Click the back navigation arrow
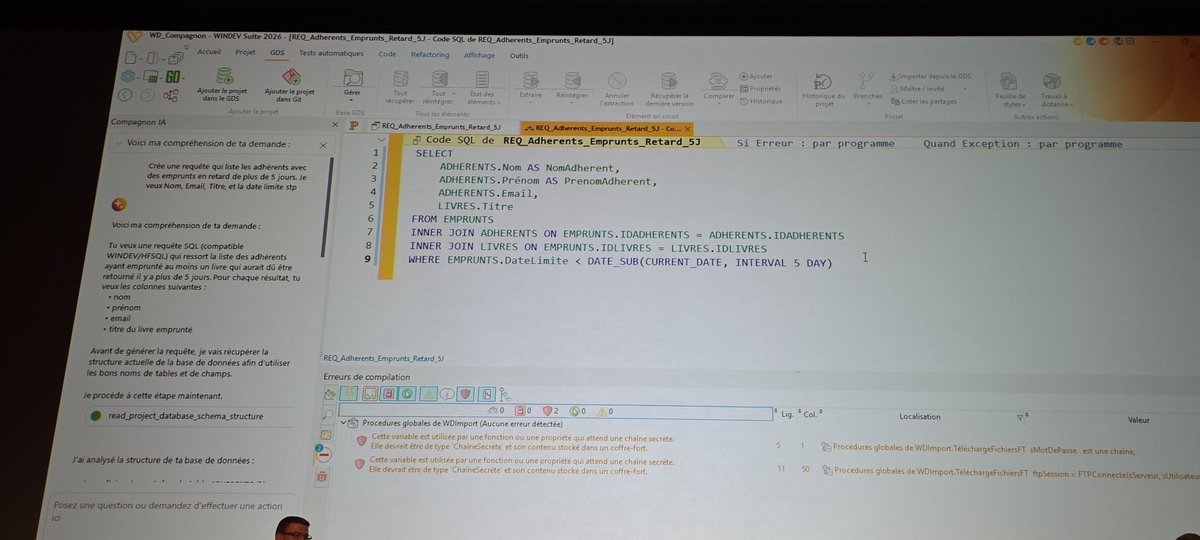Viewport: 1200px width, 540px height. click(x=126, y=95)
